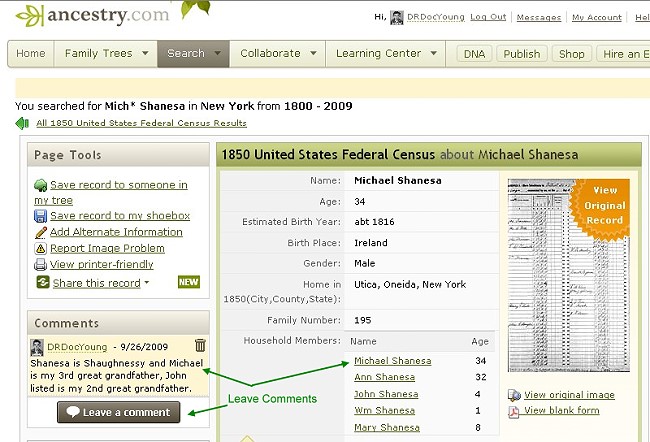Click View printer-friendly link
The image size is (650, 442).
[102, 264]
